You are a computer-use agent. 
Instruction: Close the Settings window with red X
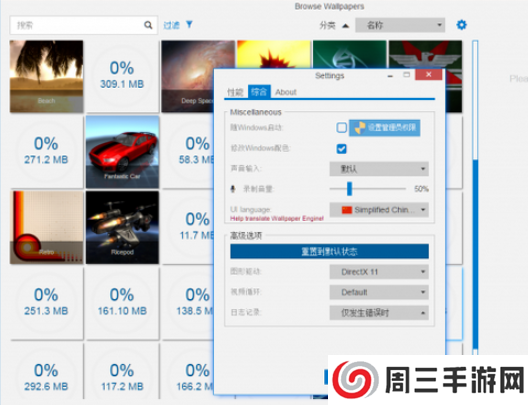click(428, 75)
